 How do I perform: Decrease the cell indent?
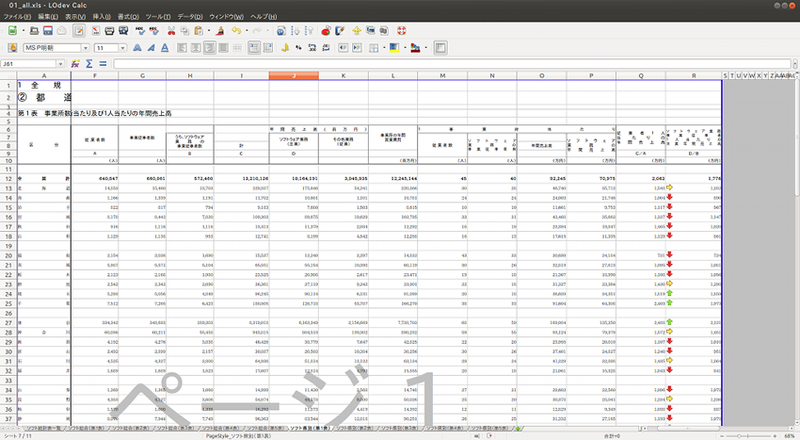point(343,47)
